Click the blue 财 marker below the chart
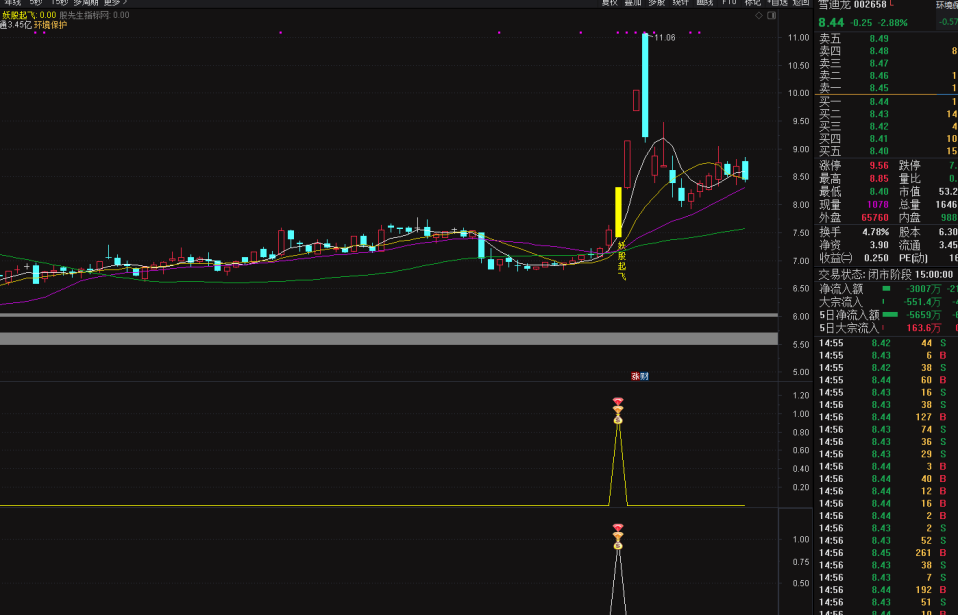Image resolution: width=958 pixels, height=615 pixels. tap(644, 376)
